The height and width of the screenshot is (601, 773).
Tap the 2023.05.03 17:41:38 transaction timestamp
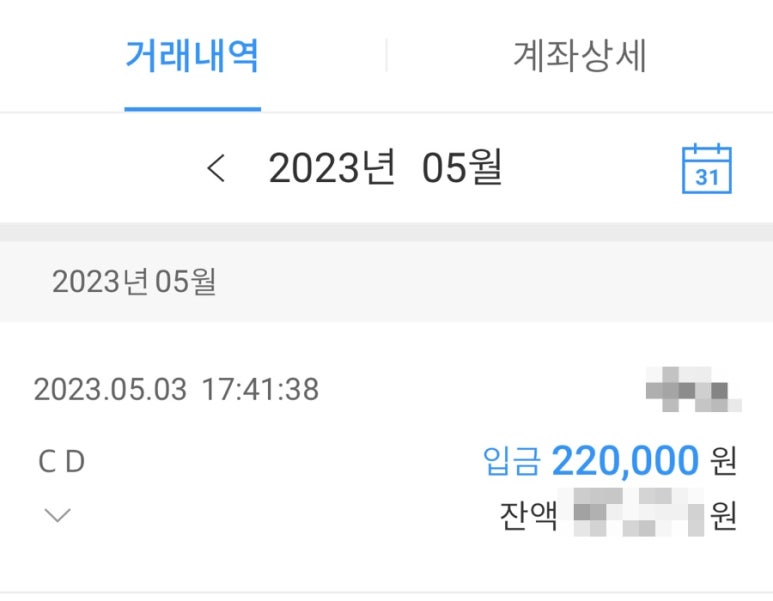pos(176,389)
